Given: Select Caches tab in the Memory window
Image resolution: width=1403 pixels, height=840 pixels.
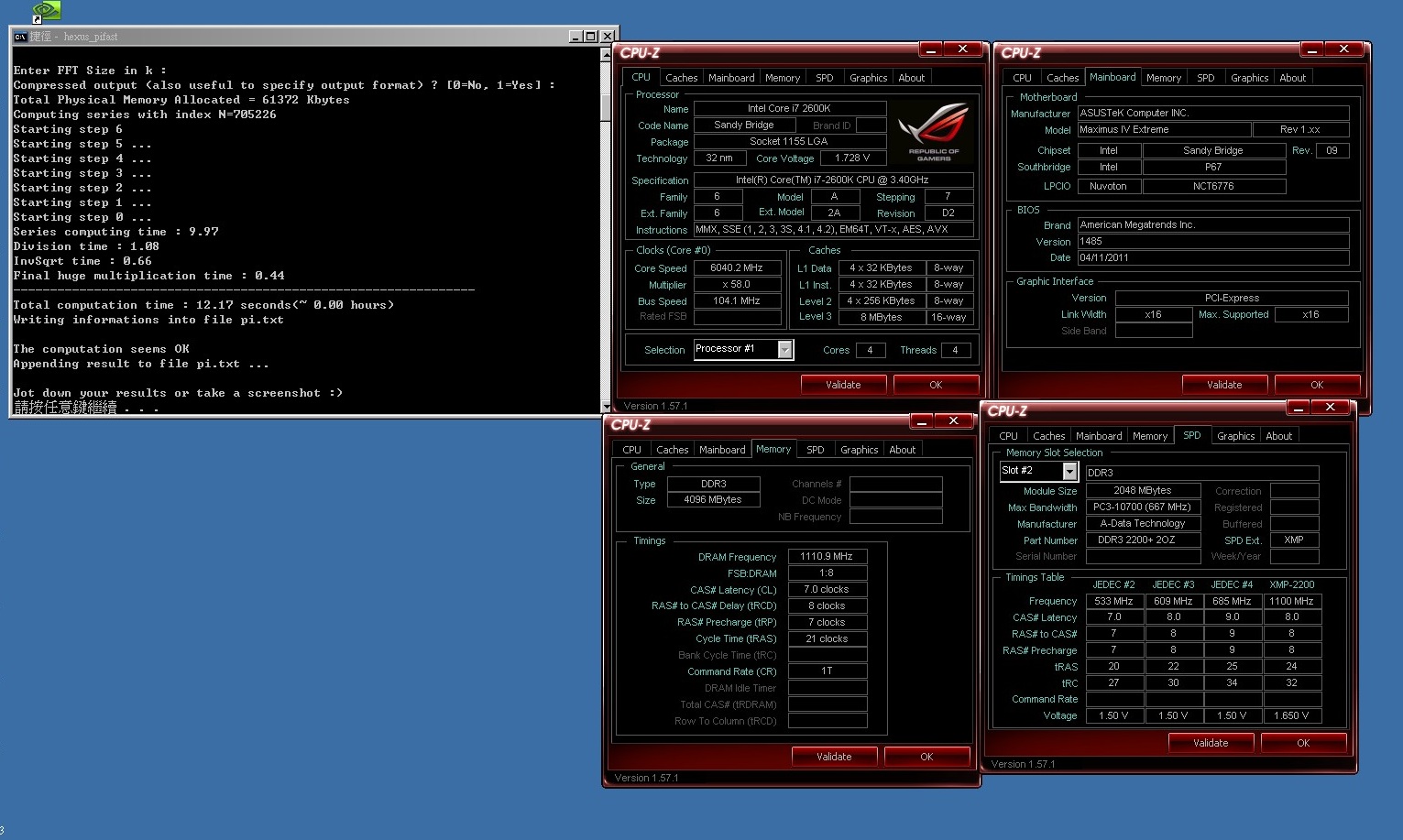Looking at the screenshot, I should (672, 450).
